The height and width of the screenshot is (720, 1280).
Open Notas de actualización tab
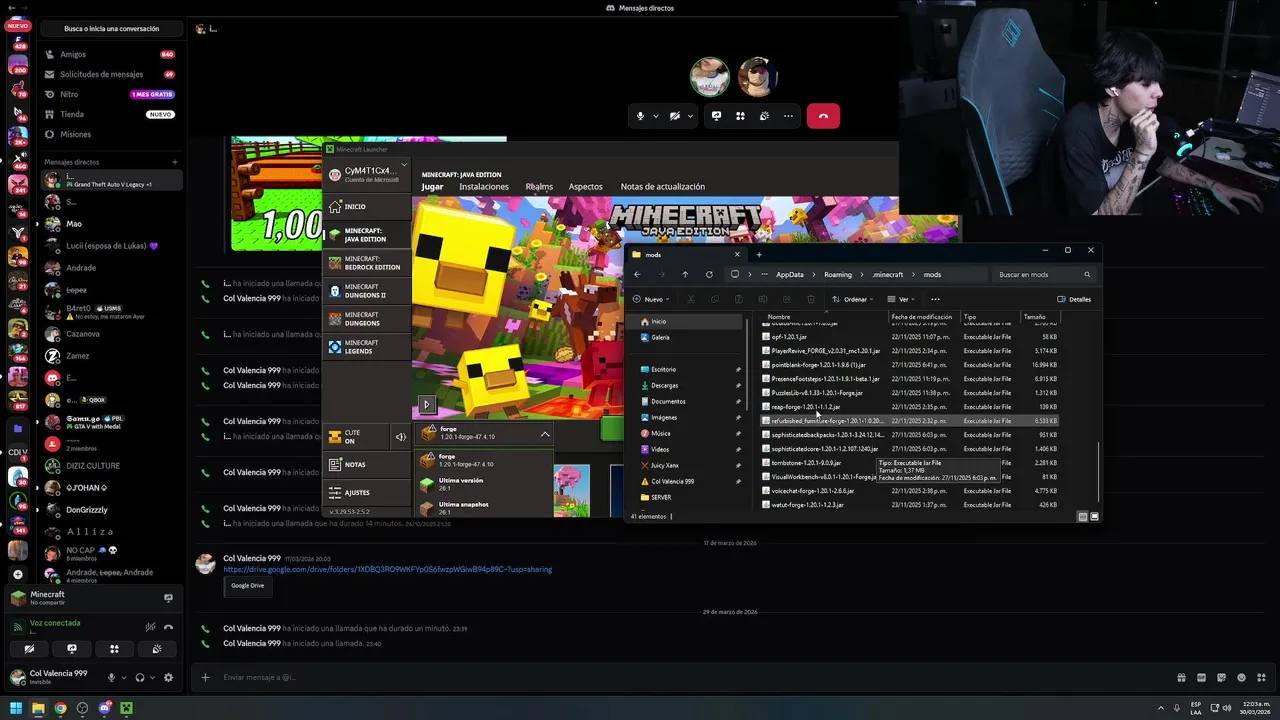click(x=662, y=186)
